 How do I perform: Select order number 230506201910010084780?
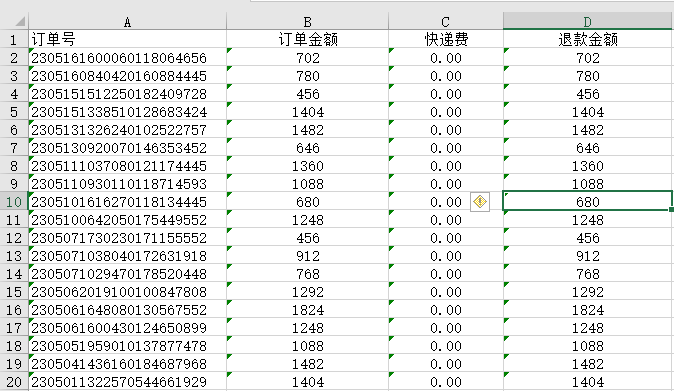coord(127,292)
